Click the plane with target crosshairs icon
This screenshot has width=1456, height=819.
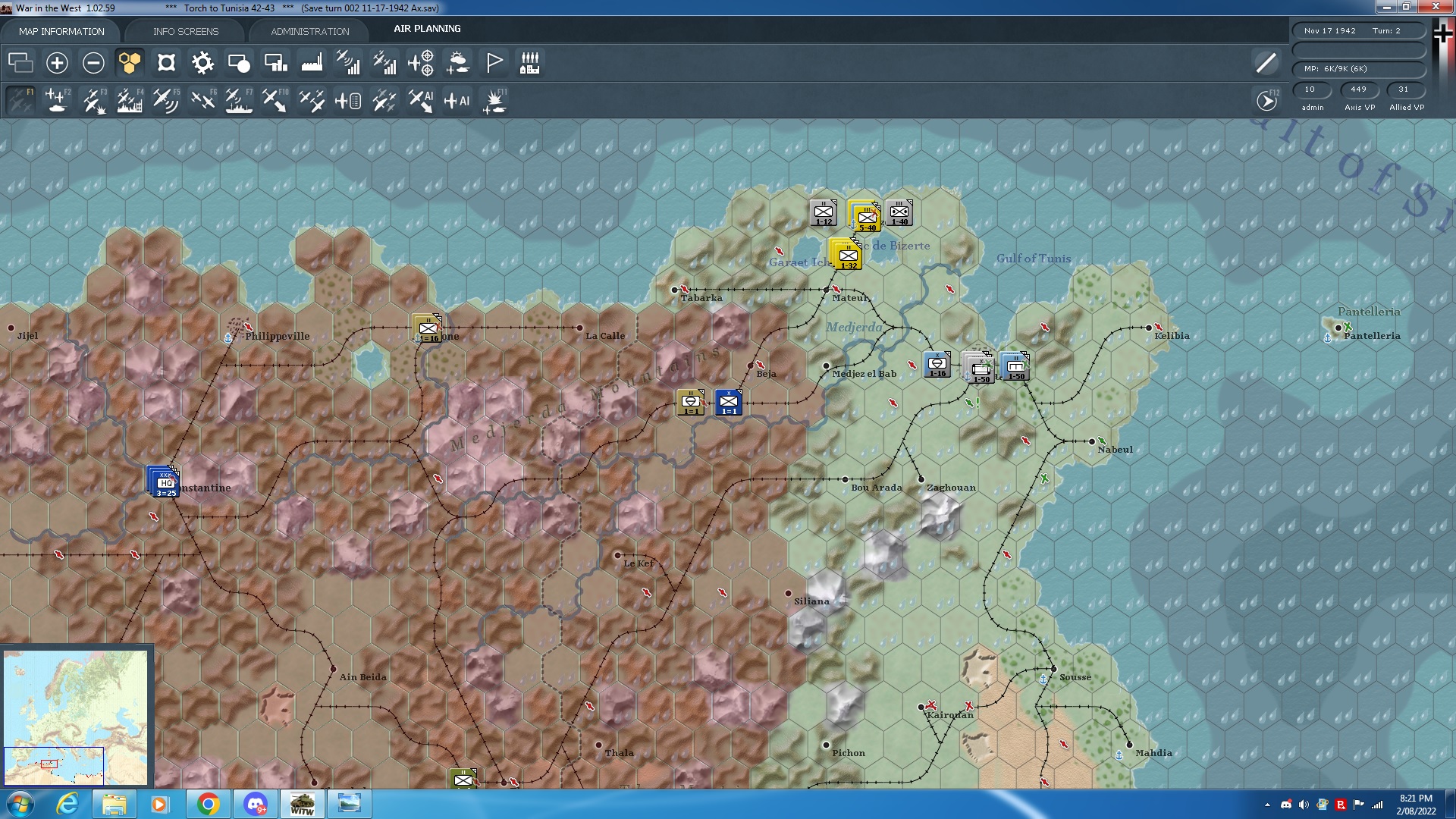(x=421, y=63)
